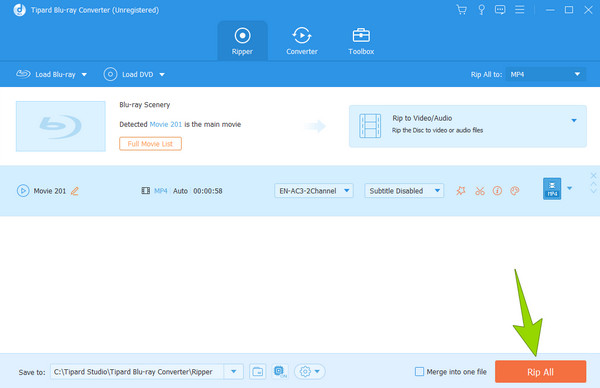Toggle the GPU acceleration icon
Screen dimensions: 600x388
pos(280,372)
